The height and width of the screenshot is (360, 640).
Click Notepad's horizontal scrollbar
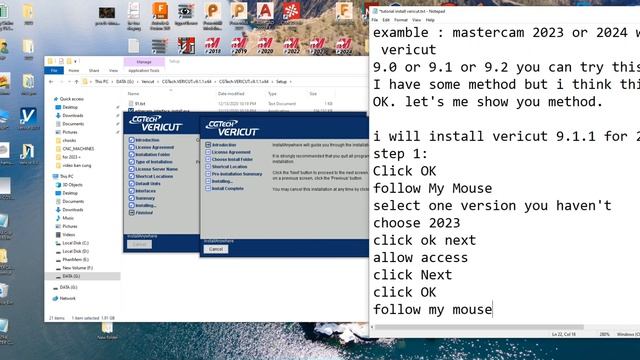[x=479, y=327]
